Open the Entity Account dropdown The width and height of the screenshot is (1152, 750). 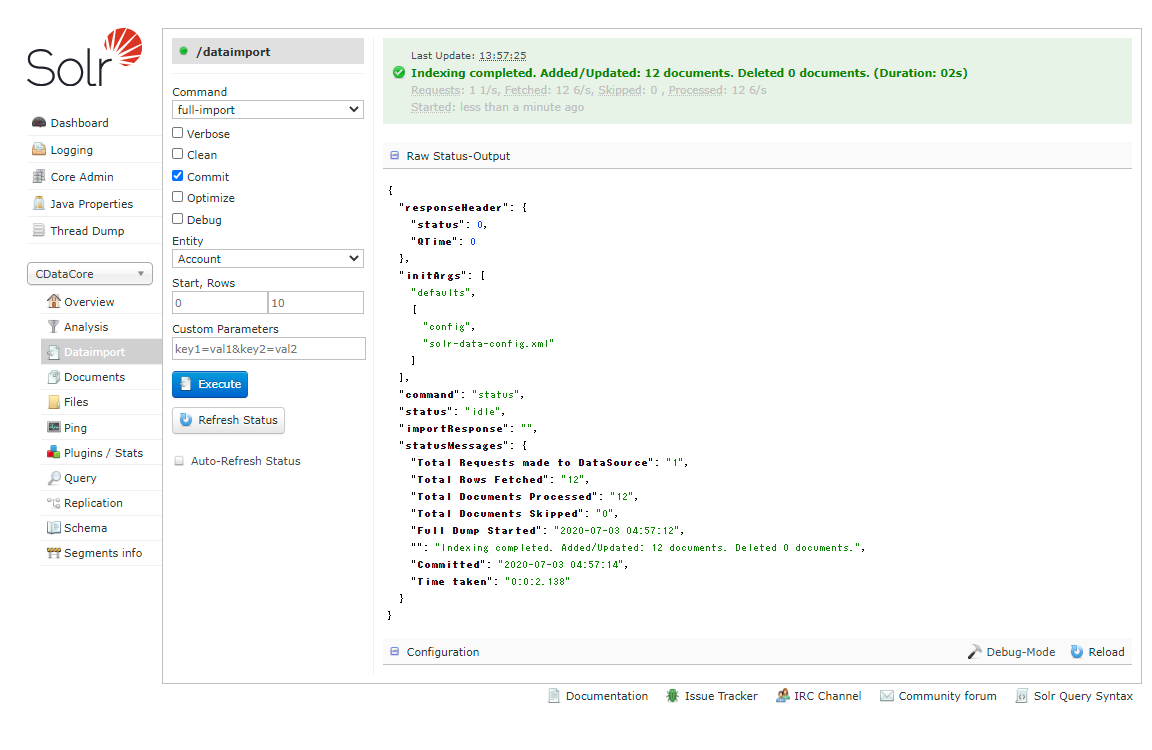coord(267,259)
